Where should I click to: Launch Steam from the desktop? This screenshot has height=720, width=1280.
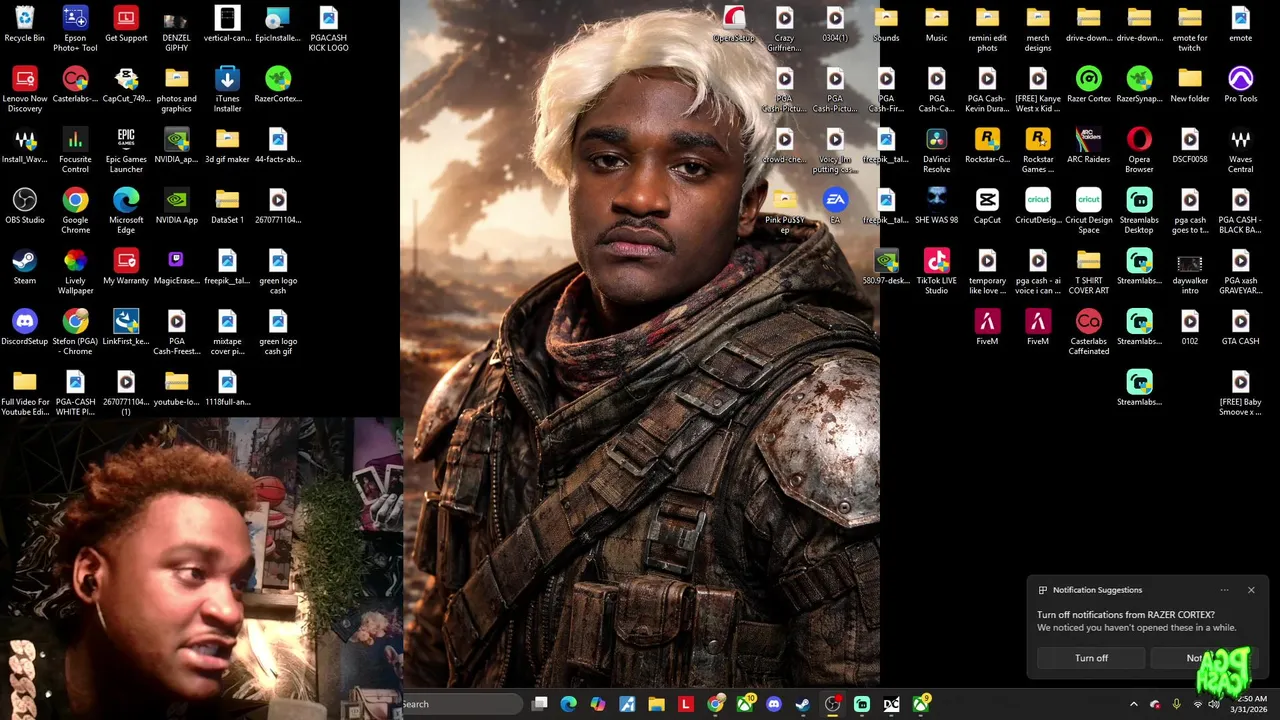(25, 268)
